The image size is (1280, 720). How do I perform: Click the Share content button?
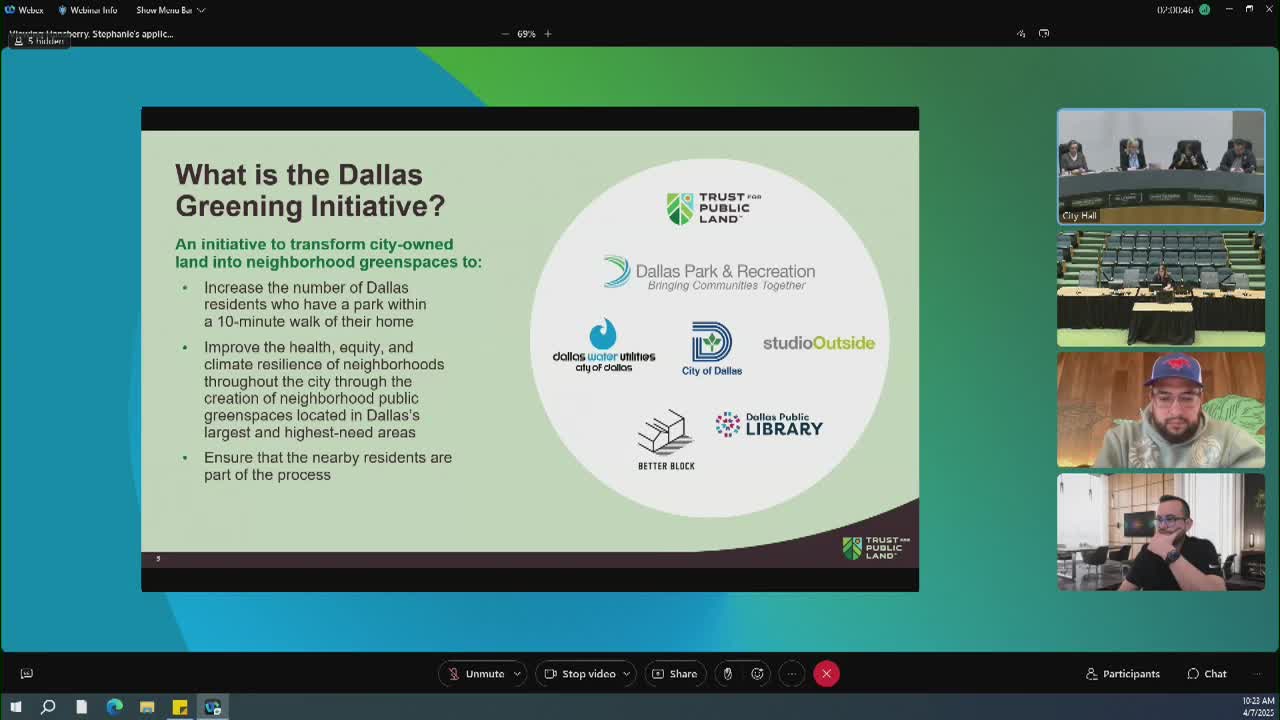pos(675,674)
